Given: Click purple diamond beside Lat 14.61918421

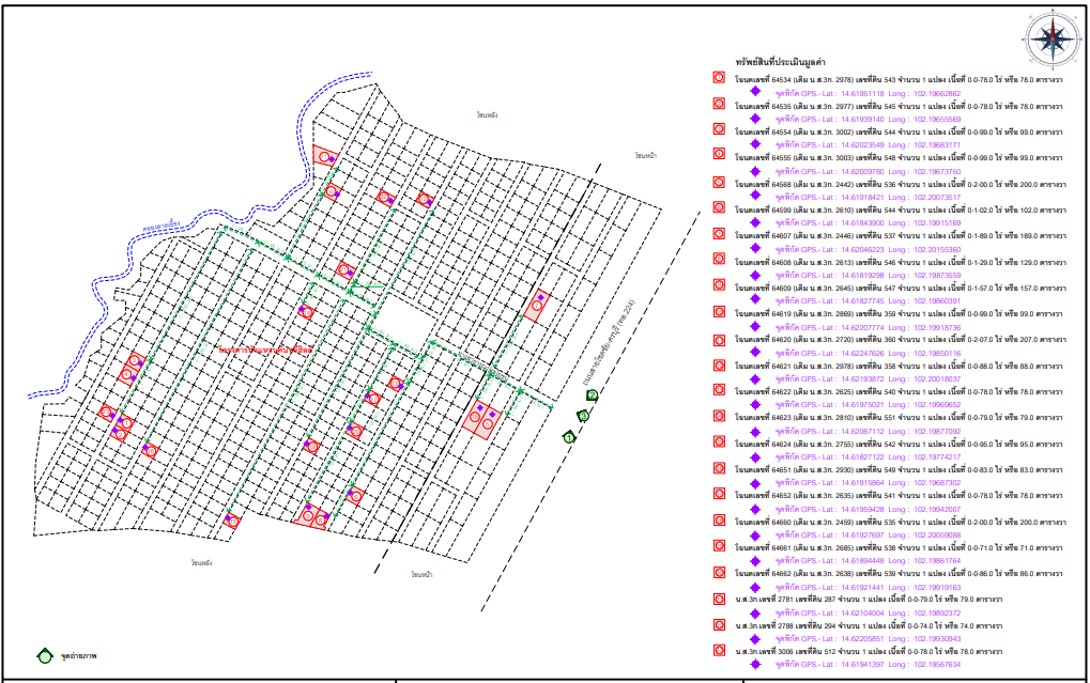Looking at the screenshot, I should tap(756, 195).
